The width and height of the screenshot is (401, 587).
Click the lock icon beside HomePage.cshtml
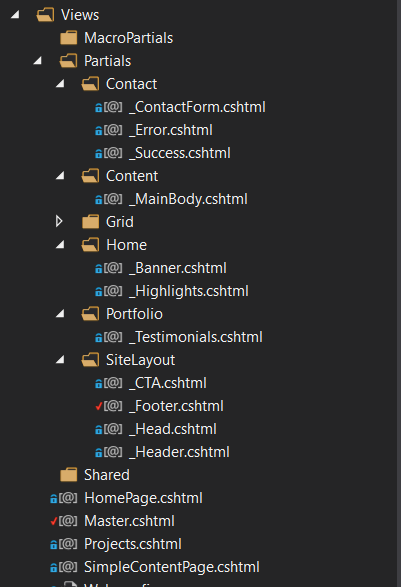[54, 499]
